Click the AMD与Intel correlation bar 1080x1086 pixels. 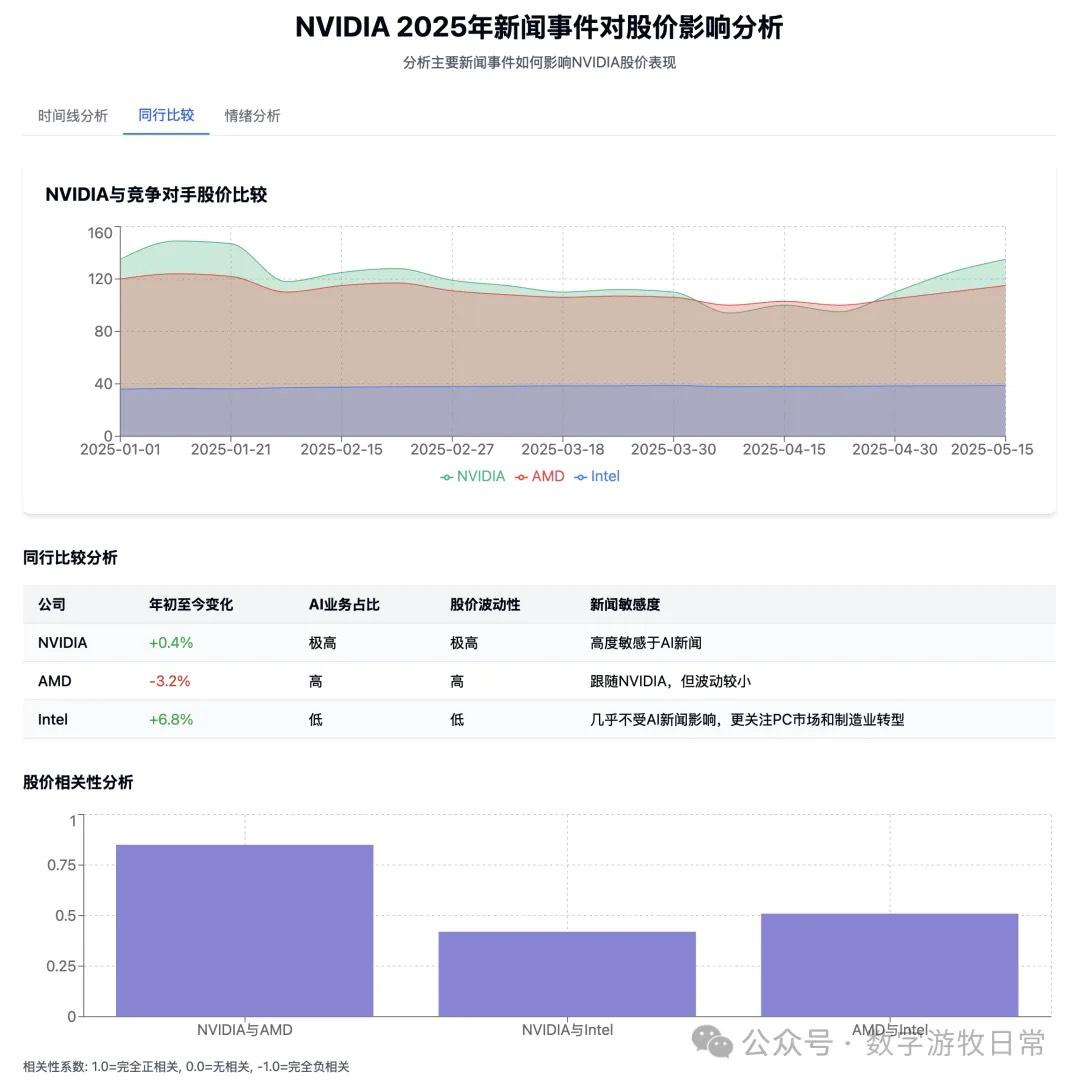[x=889, y=964]
